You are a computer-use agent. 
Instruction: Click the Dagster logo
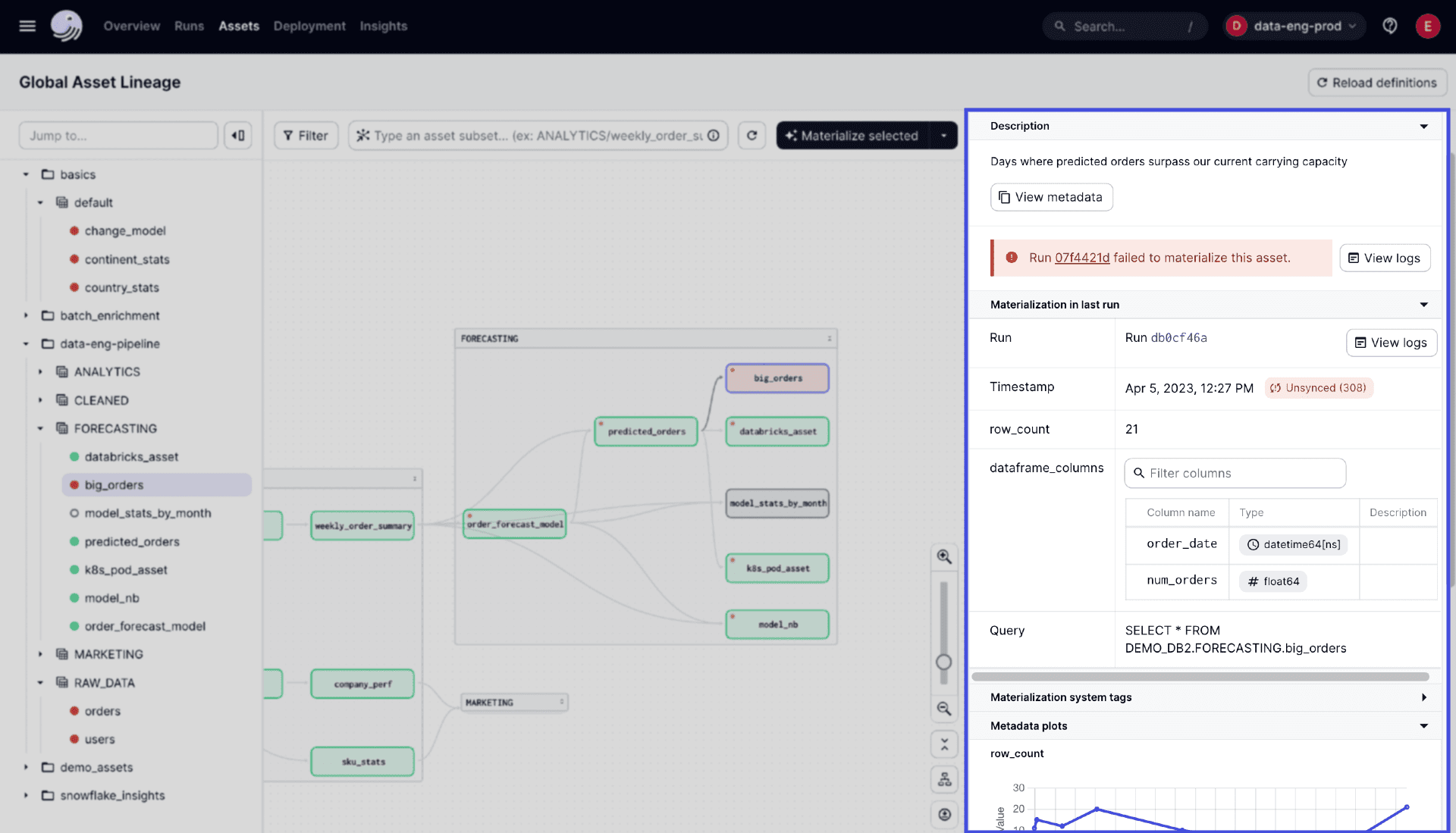[67, 26]
